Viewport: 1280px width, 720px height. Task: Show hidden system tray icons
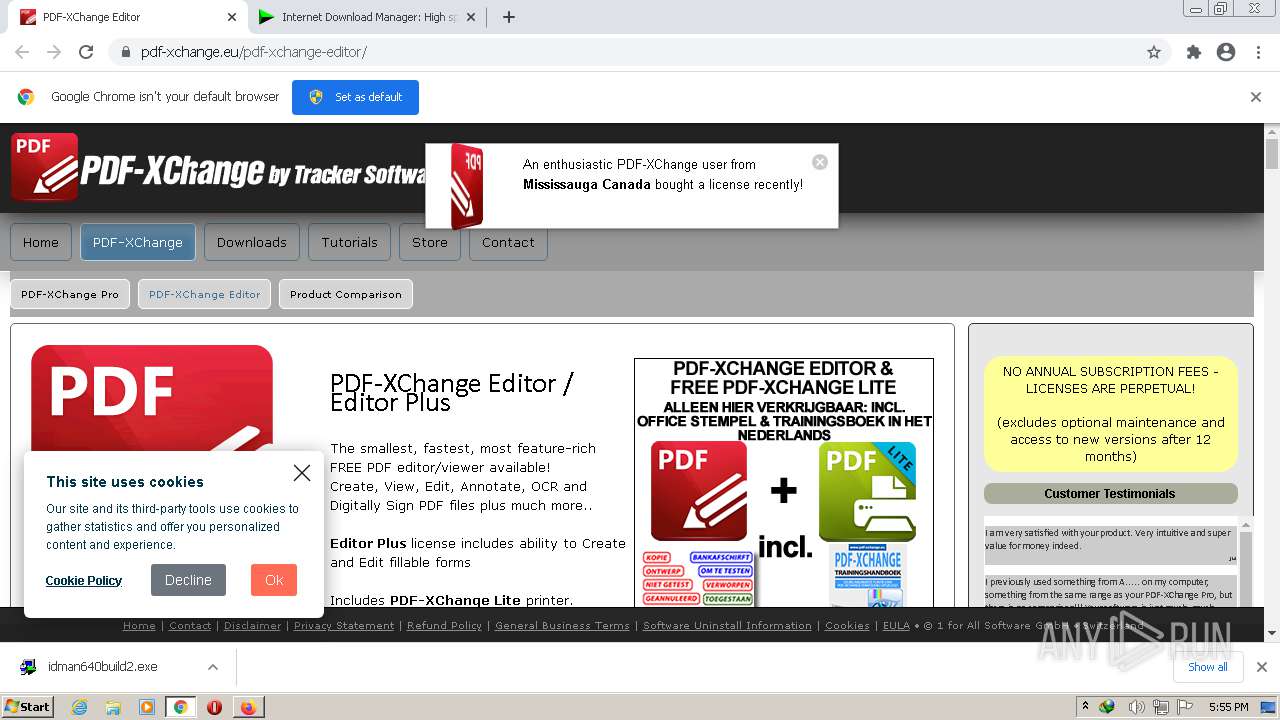[1085, 706]
